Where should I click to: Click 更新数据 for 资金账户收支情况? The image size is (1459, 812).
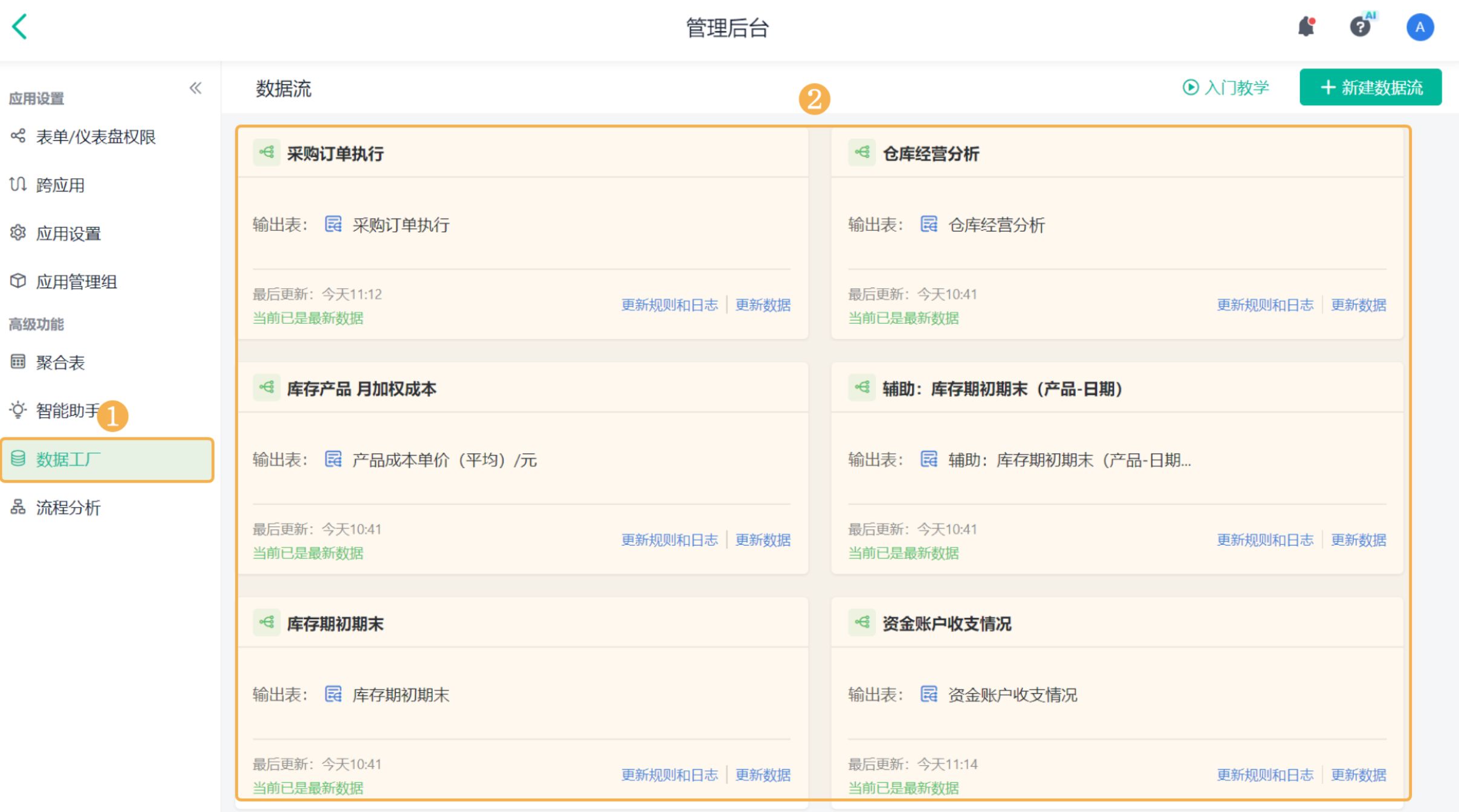1358,775
